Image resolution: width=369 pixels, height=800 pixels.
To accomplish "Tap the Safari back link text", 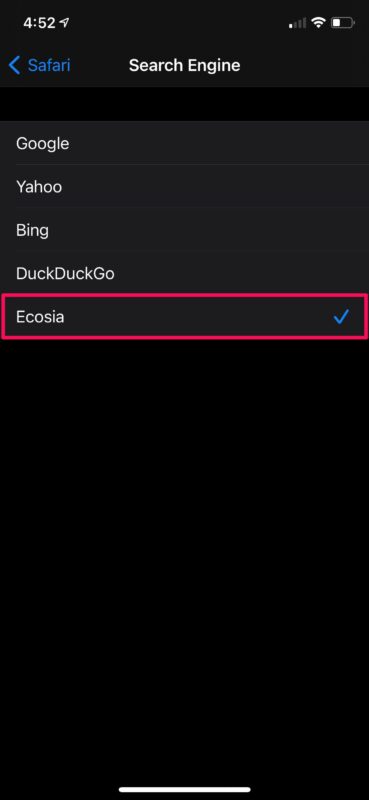I will [49, 65].
